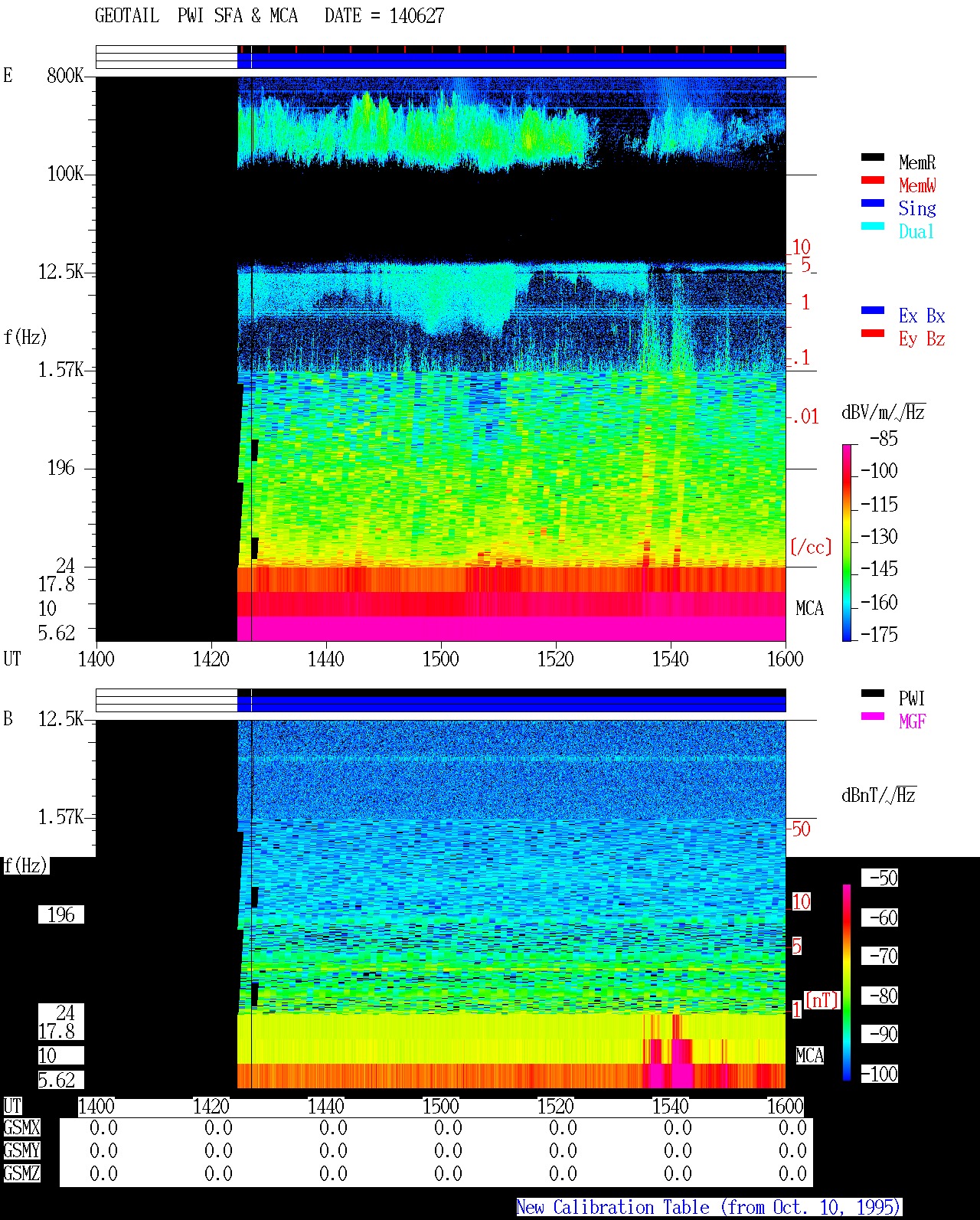Pick the black swatch beside the PWI legend entry
Viewport: 980px width, 1220px height.
click(873, 694)
